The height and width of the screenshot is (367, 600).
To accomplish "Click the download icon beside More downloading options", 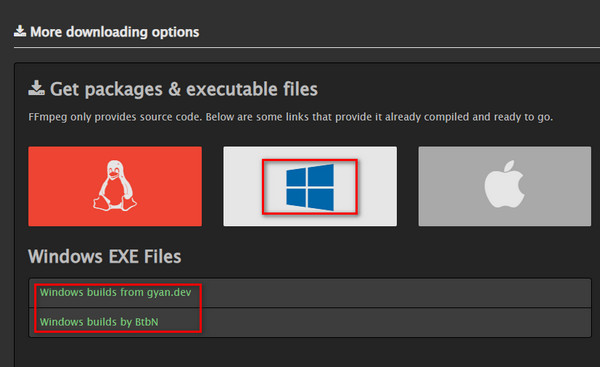I will [x=20, y=31].
